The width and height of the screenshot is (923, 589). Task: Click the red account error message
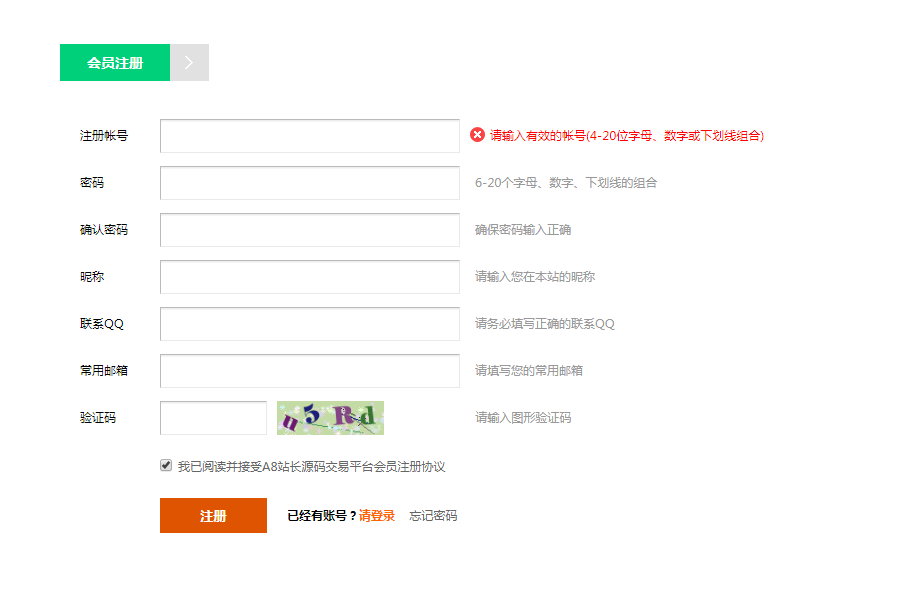627,136
